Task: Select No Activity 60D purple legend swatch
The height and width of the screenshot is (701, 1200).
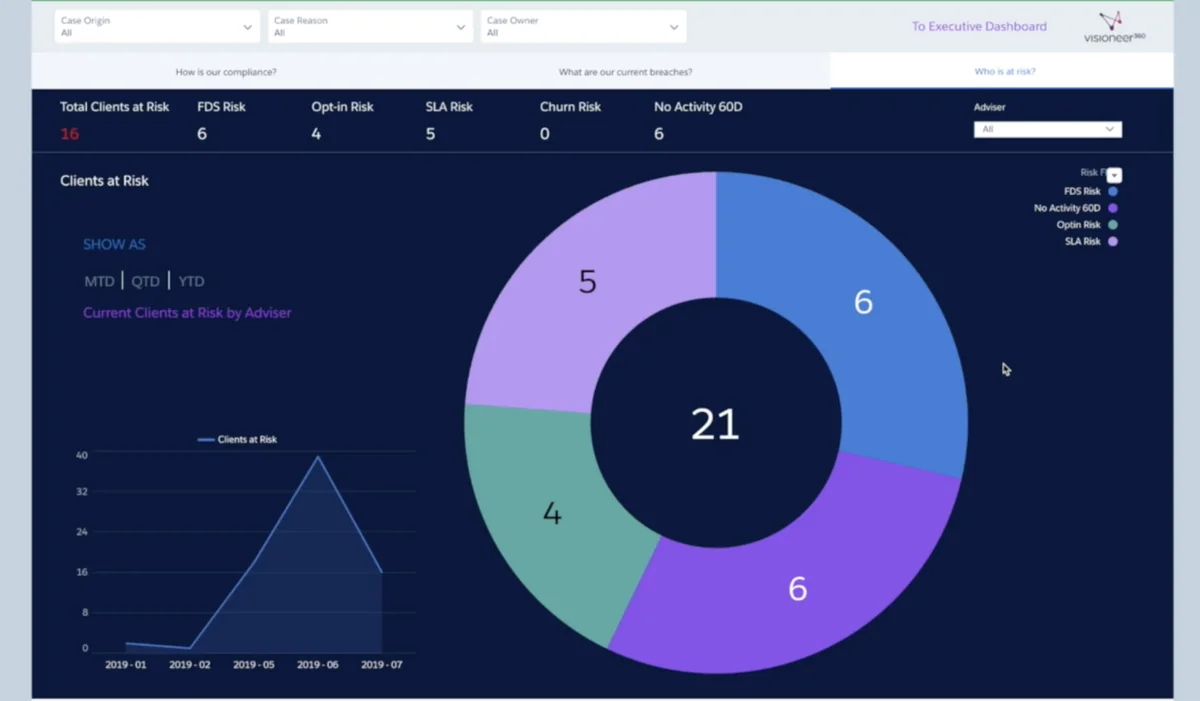Action: coord(1113,208)
